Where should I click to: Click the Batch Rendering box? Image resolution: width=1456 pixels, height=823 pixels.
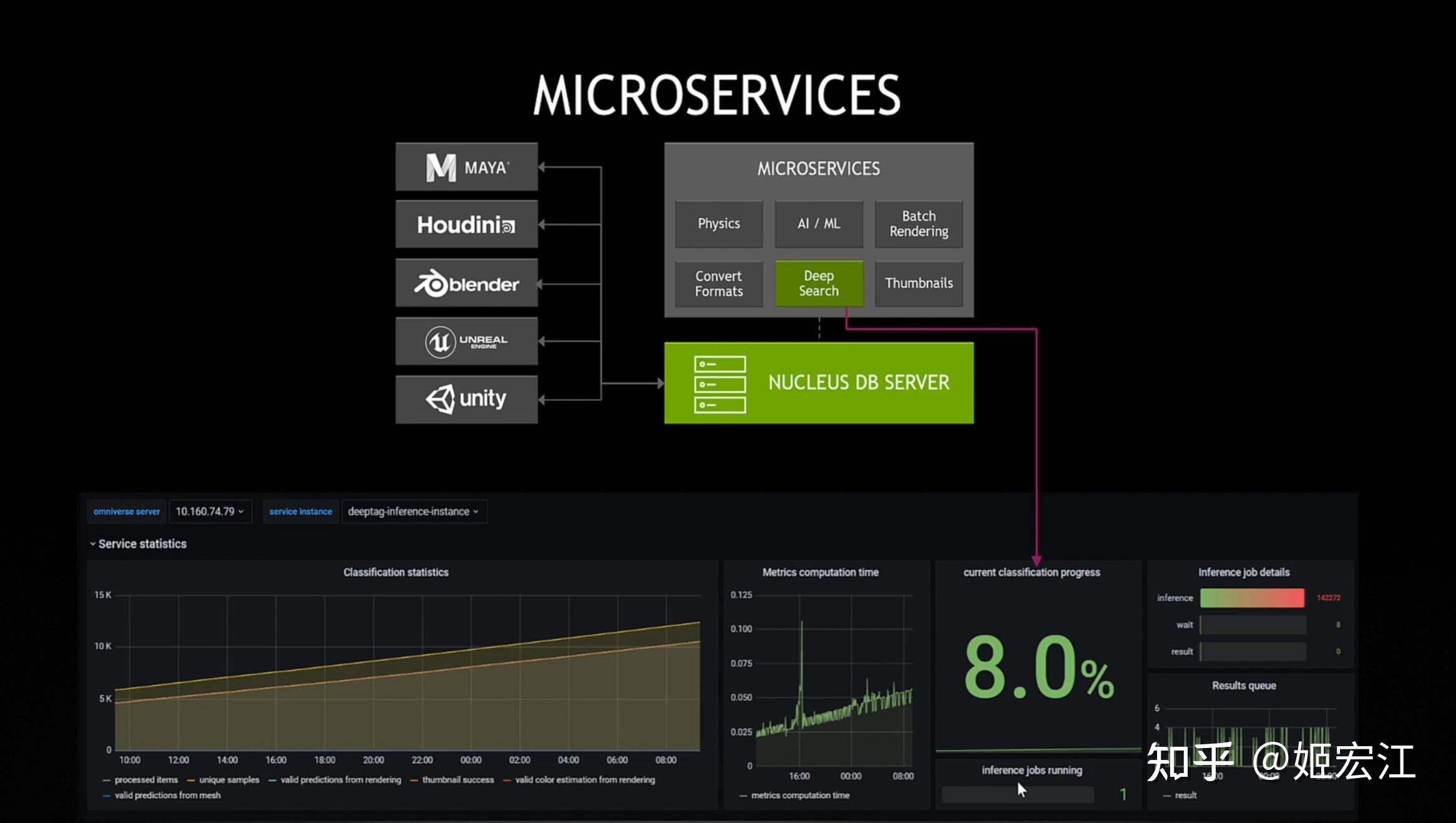click(x=919, y=224)
